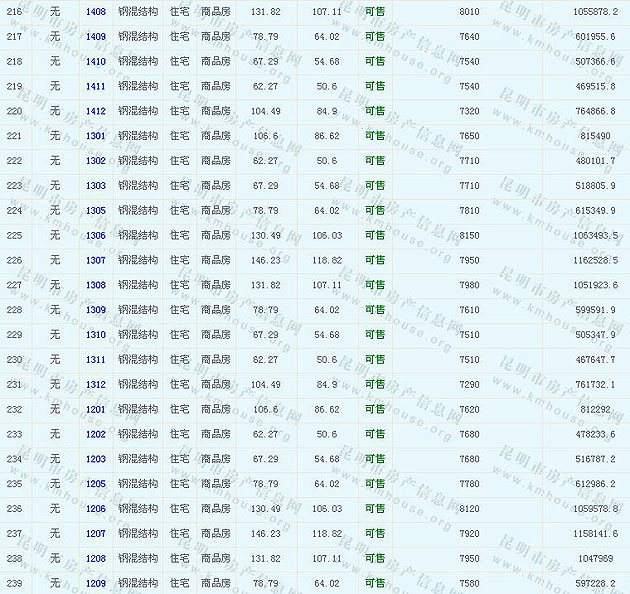
Task: Click room 1311 link
Action: click(x=95, y=360)
